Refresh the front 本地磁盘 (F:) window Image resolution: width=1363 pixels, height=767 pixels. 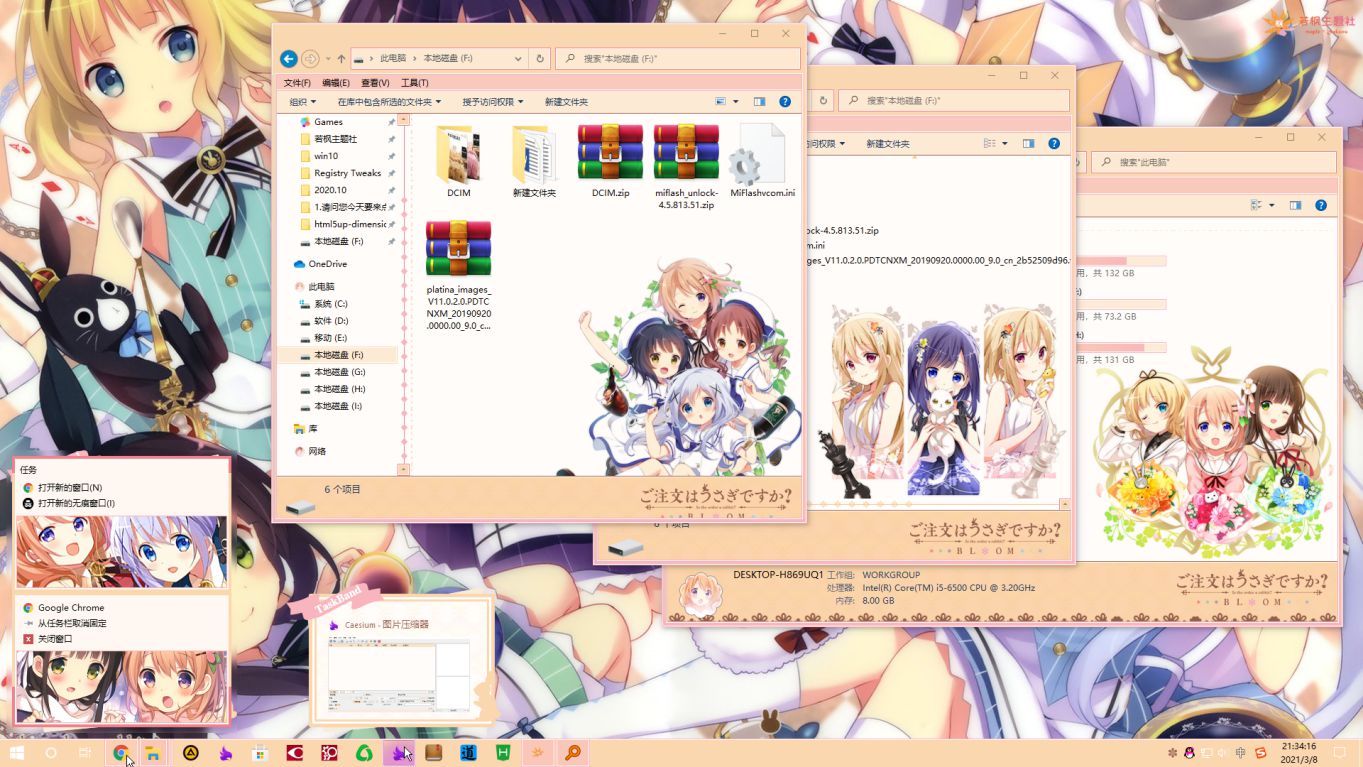(540, 59)
